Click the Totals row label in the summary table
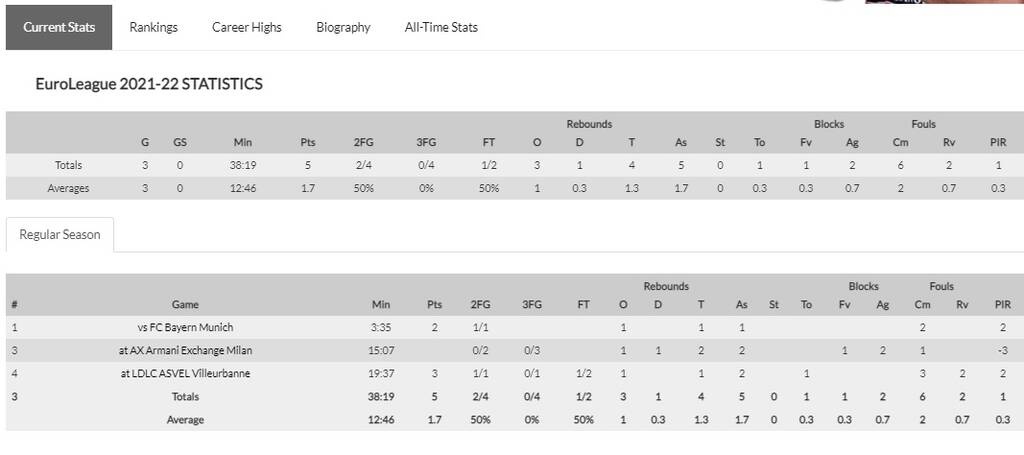Viewport: 1024px width, 455px height. click(68, 165)
